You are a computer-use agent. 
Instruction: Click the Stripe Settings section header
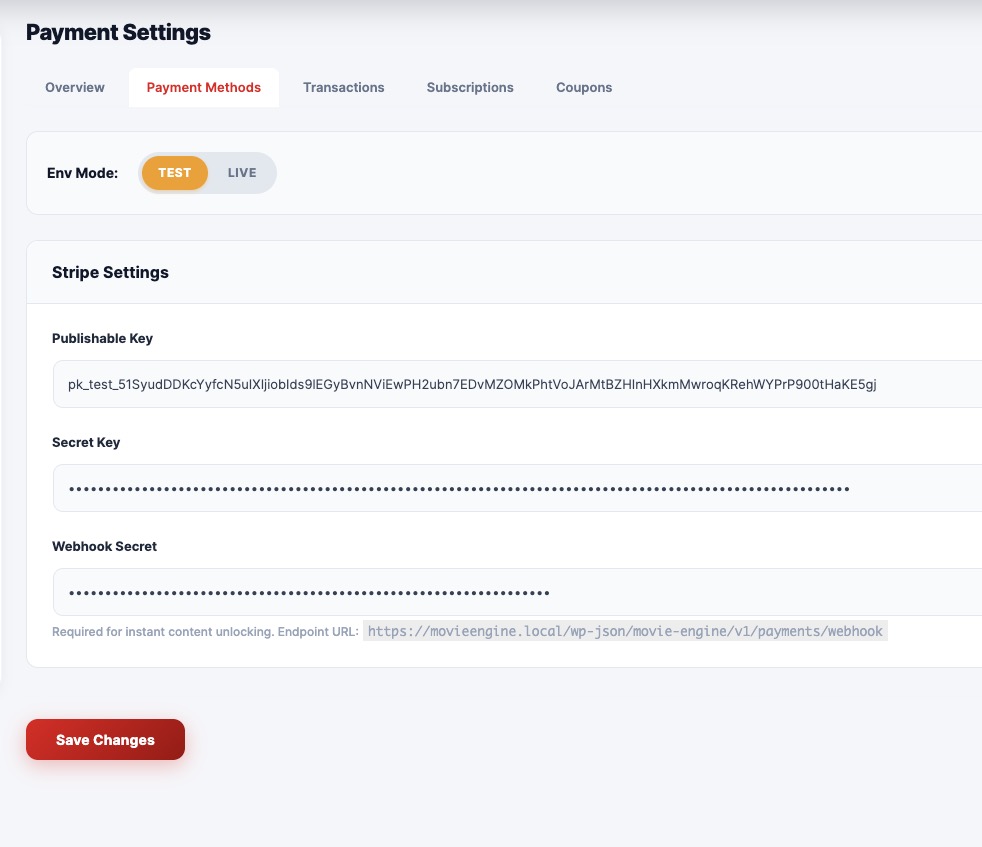point(110,272)
